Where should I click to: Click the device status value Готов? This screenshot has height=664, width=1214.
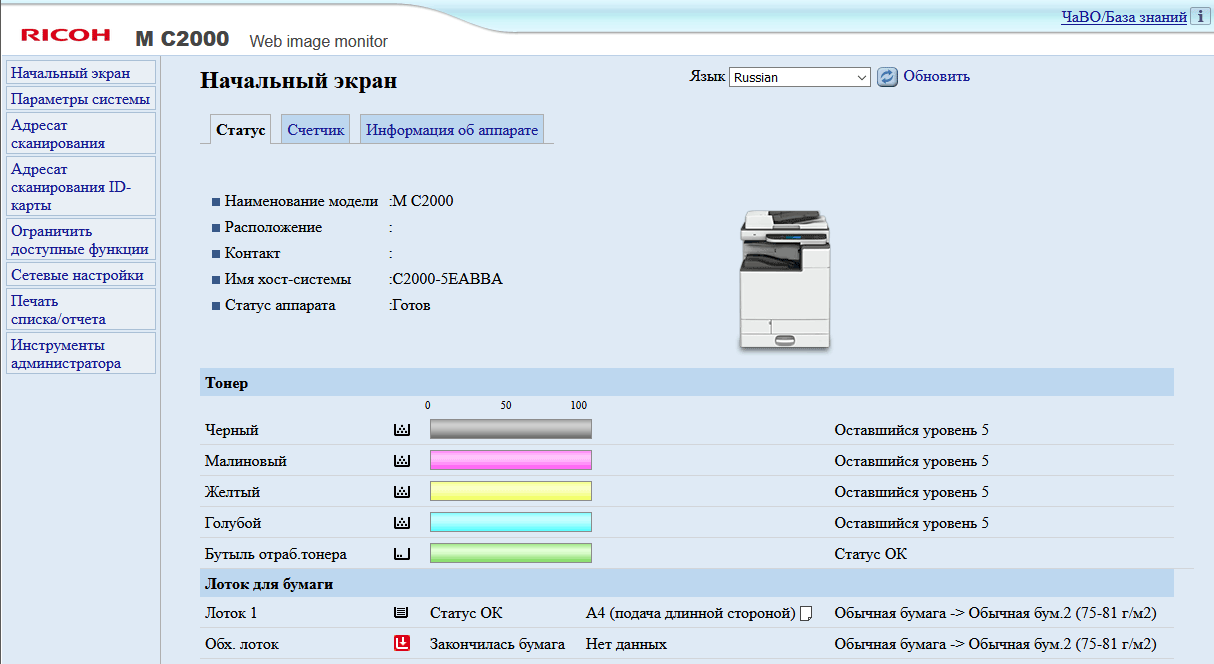click(412, 305)
